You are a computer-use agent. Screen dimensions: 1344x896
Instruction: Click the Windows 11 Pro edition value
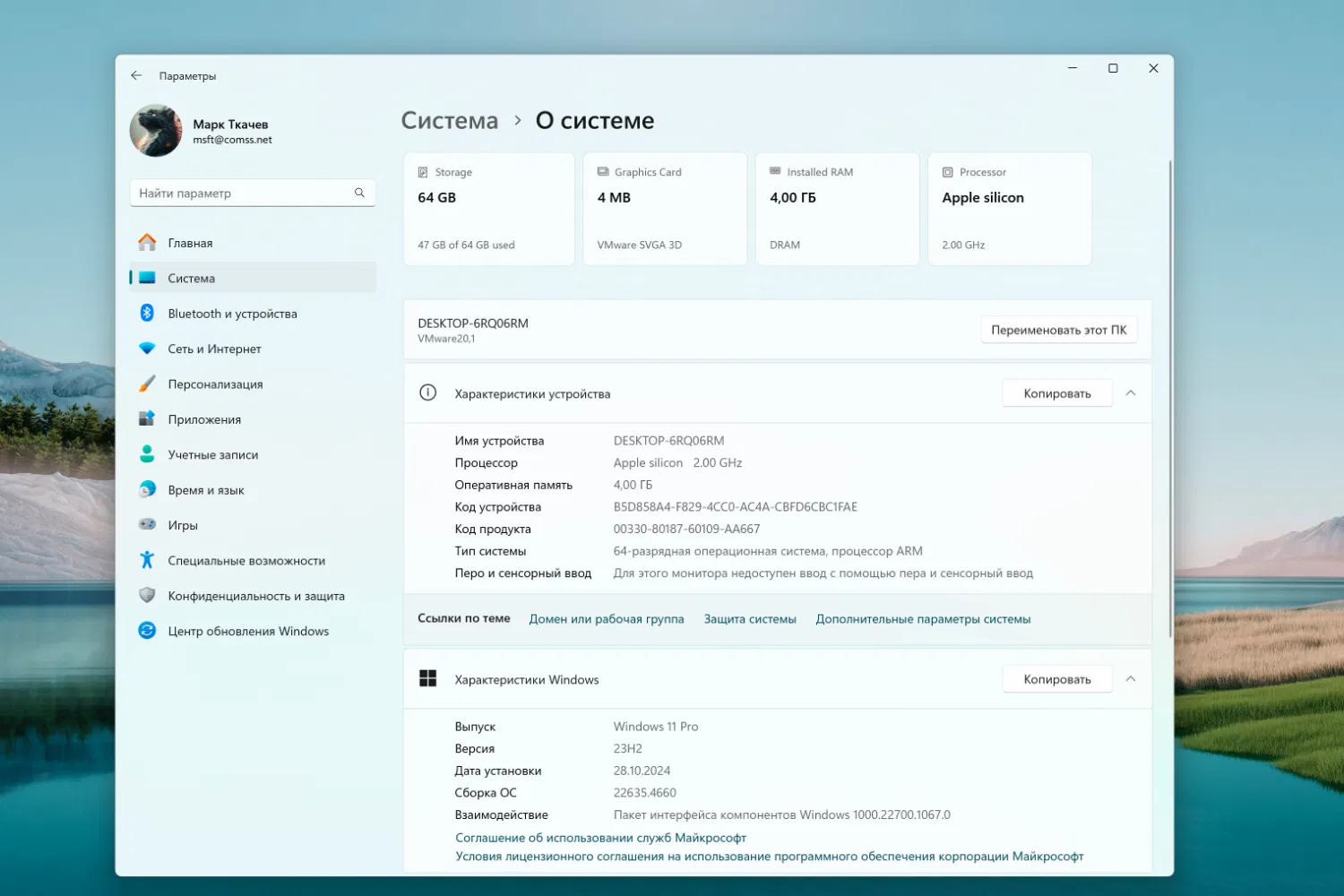[x=656, y=727]
